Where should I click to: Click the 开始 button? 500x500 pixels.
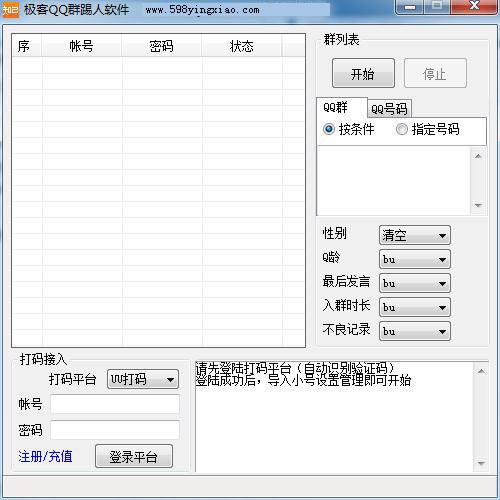coord(363,73)
